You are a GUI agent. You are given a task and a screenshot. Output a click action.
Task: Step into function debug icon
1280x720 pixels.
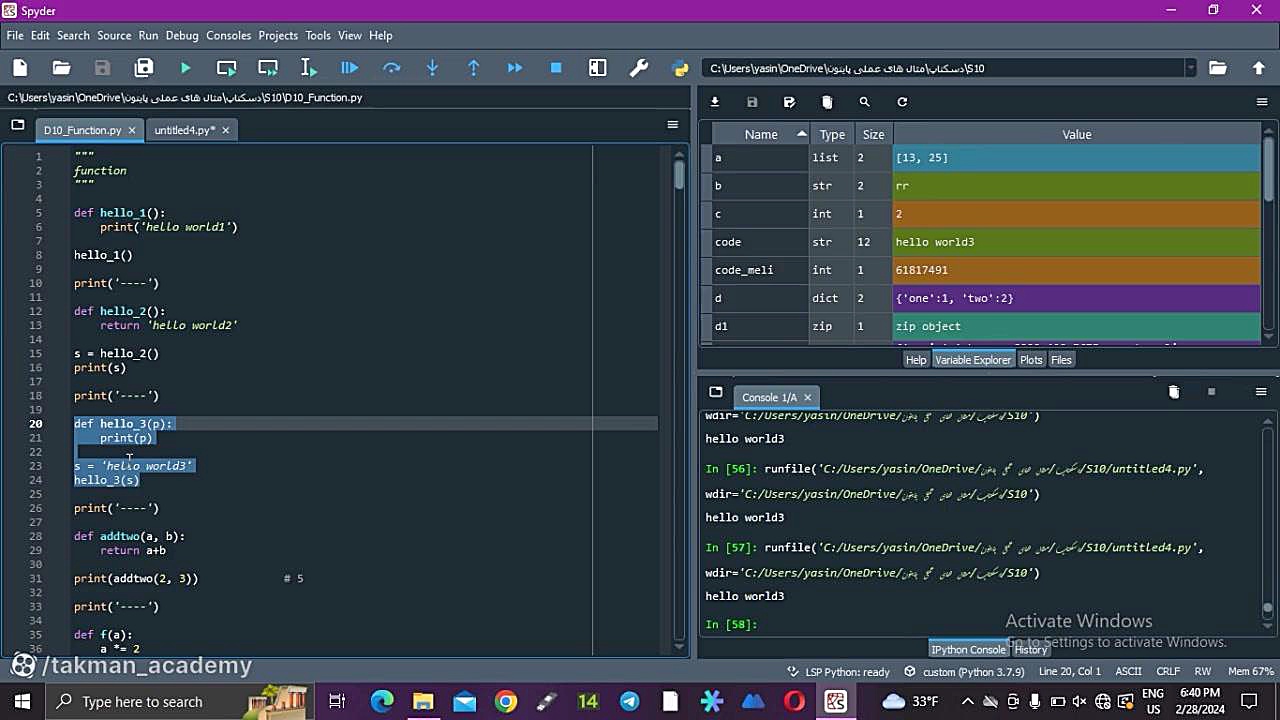click(x=432, y=68)
